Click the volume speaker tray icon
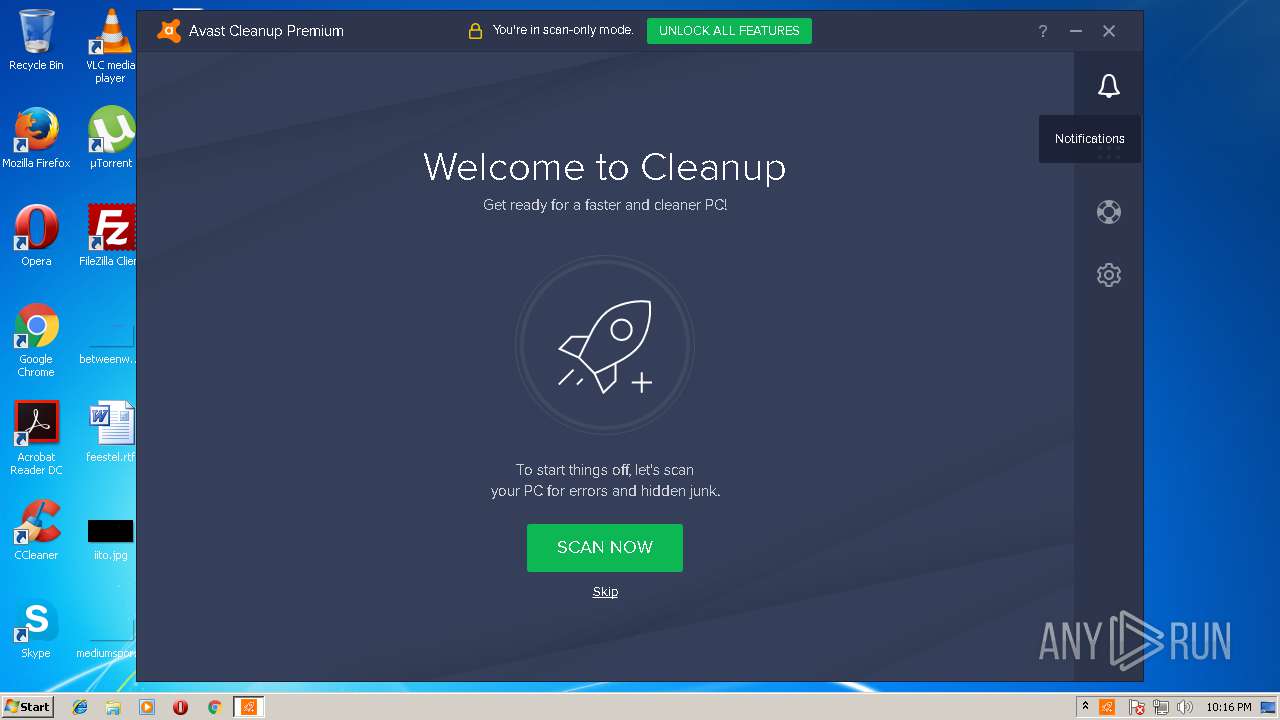This screenshot has height=720, width=1280. point(1185,707)
